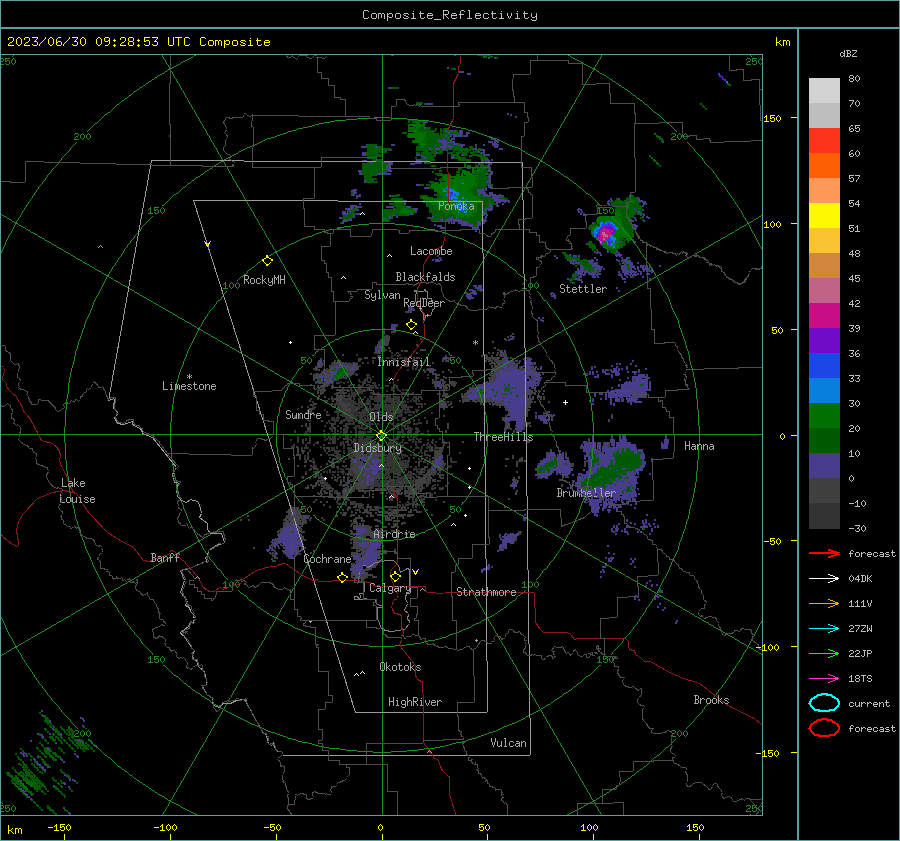
Task: Click the -150 tick on bottom axis
Action: tap(59, 827)
